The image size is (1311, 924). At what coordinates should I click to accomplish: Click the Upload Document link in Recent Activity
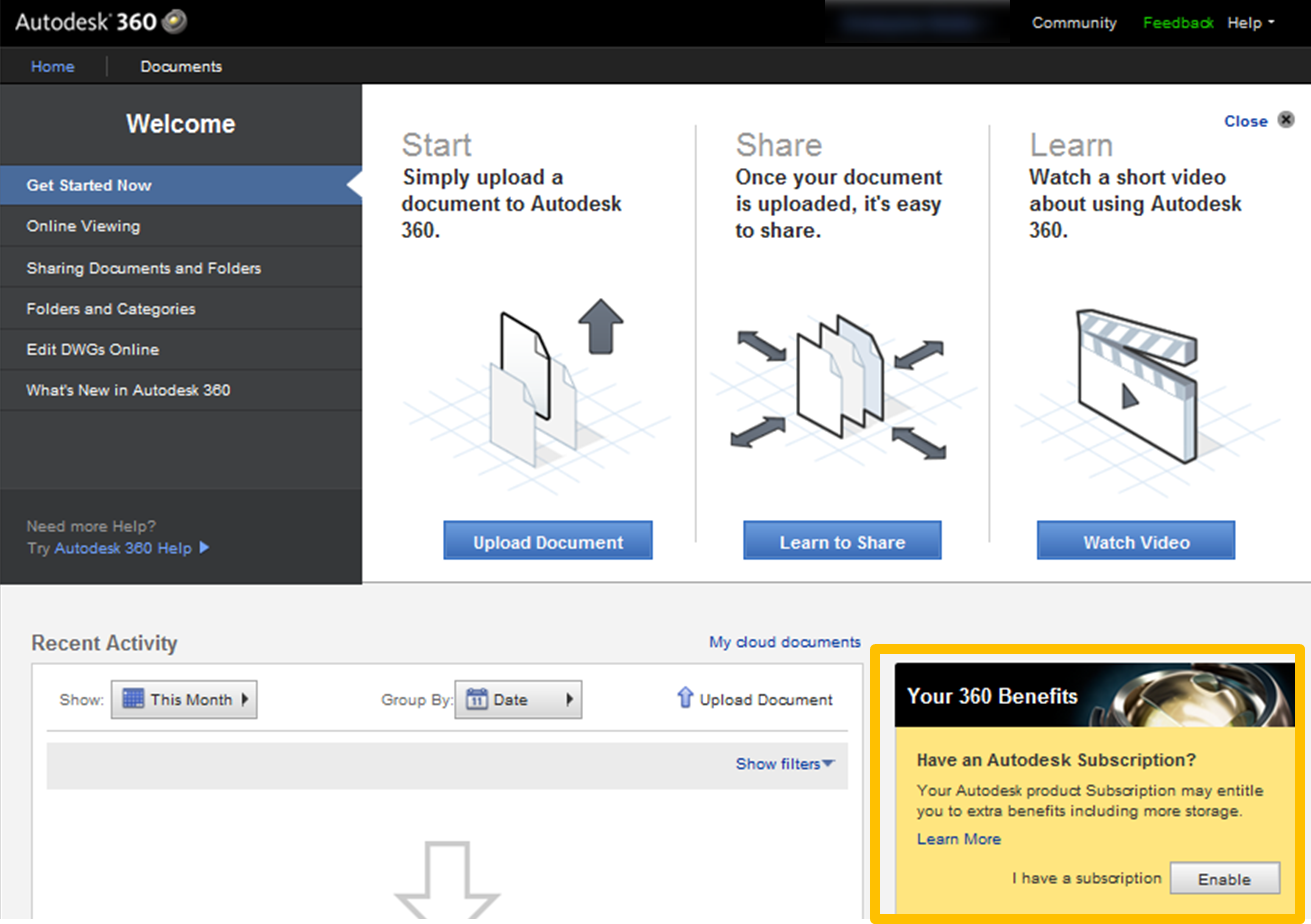pos(766,700)
